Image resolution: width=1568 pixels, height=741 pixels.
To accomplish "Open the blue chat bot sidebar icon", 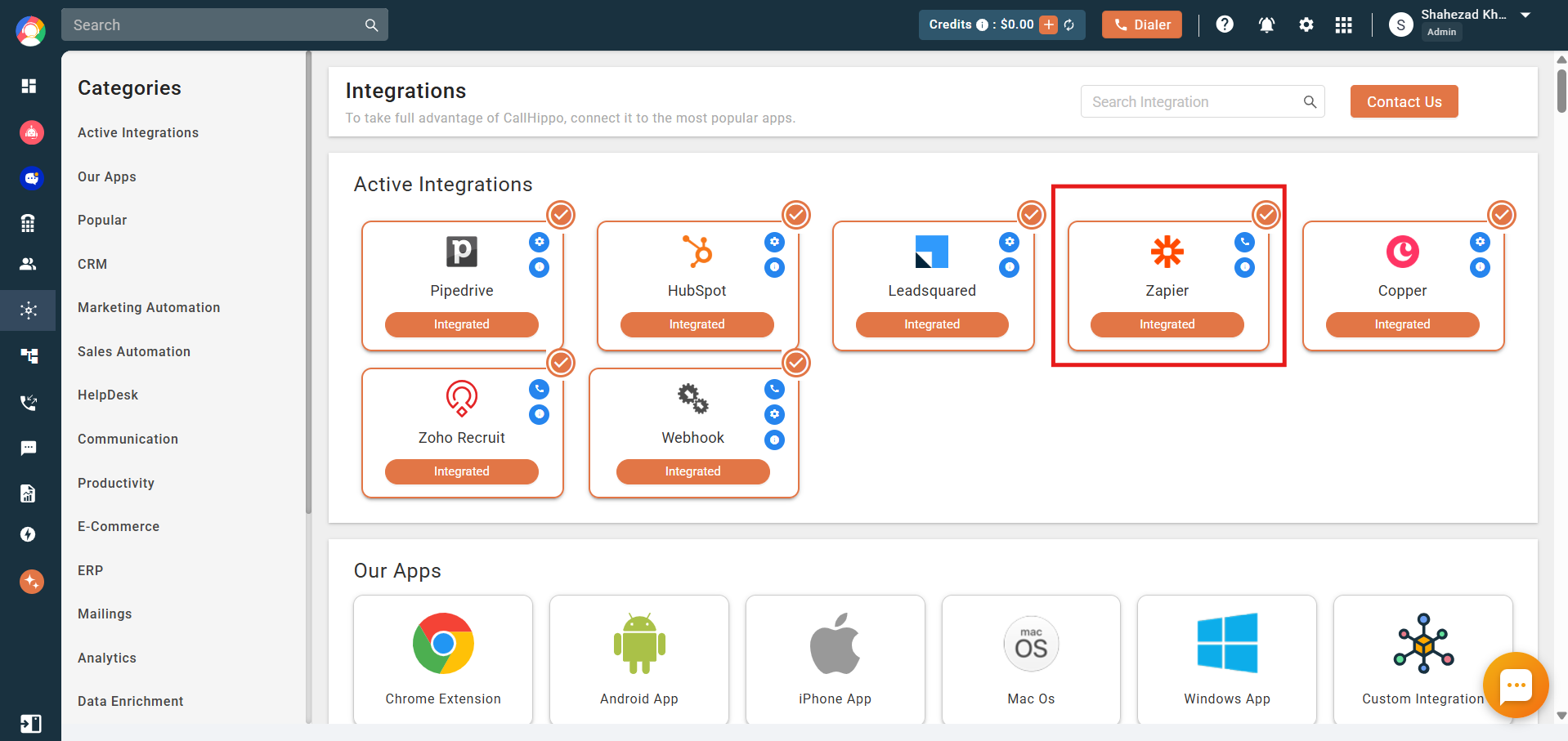I will point(31,178).
